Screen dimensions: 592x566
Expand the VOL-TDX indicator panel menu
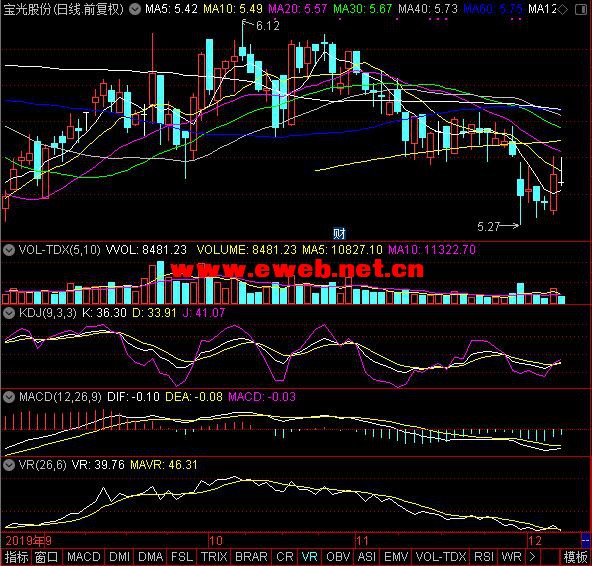coord(9,250)
